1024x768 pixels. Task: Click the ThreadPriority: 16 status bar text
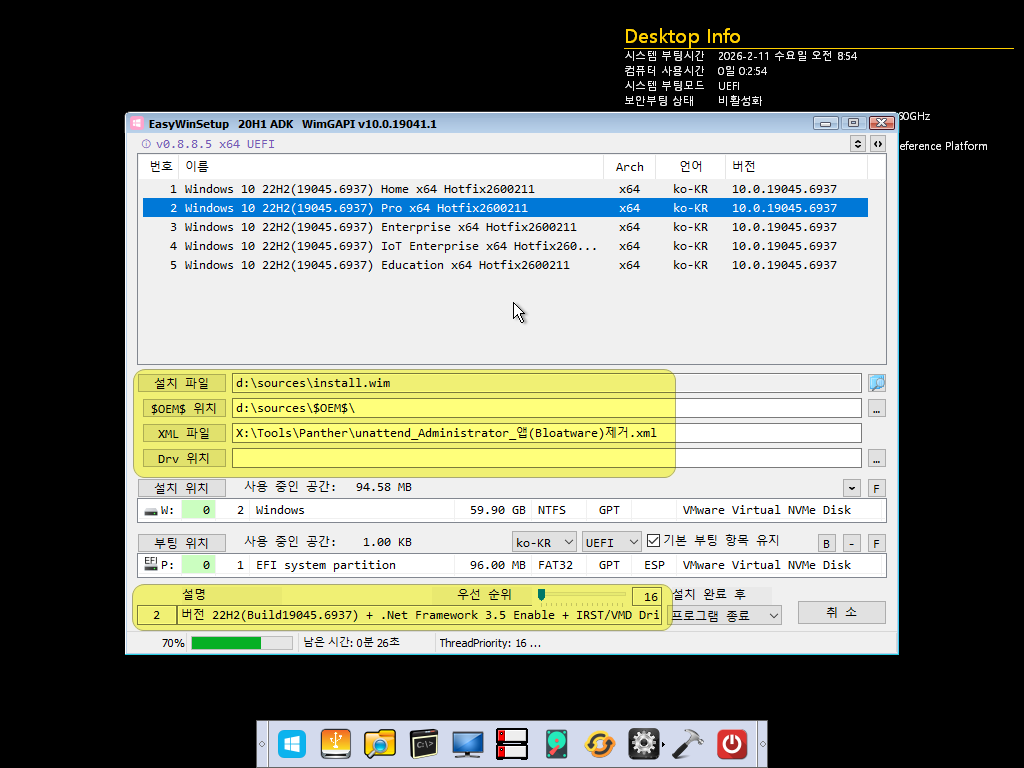(x=490, y=643)
